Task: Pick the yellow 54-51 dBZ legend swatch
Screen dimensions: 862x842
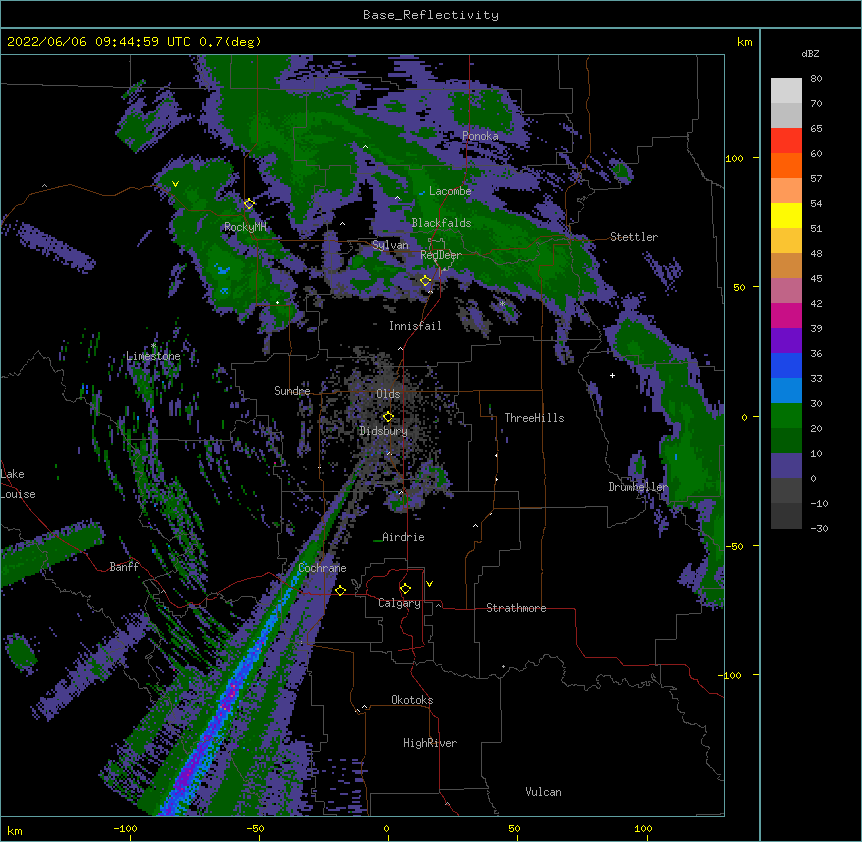Action: point(786,215)
